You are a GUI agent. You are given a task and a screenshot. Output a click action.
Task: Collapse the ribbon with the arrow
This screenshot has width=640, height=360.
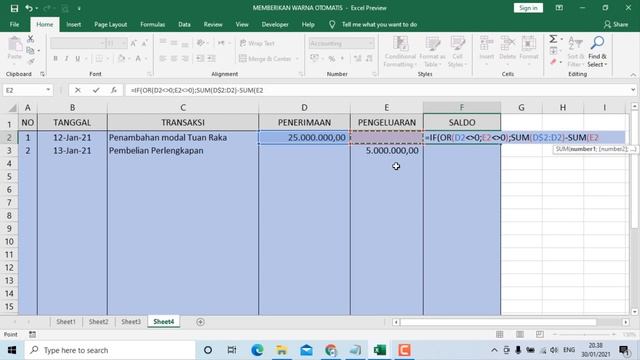pos(633,75)
